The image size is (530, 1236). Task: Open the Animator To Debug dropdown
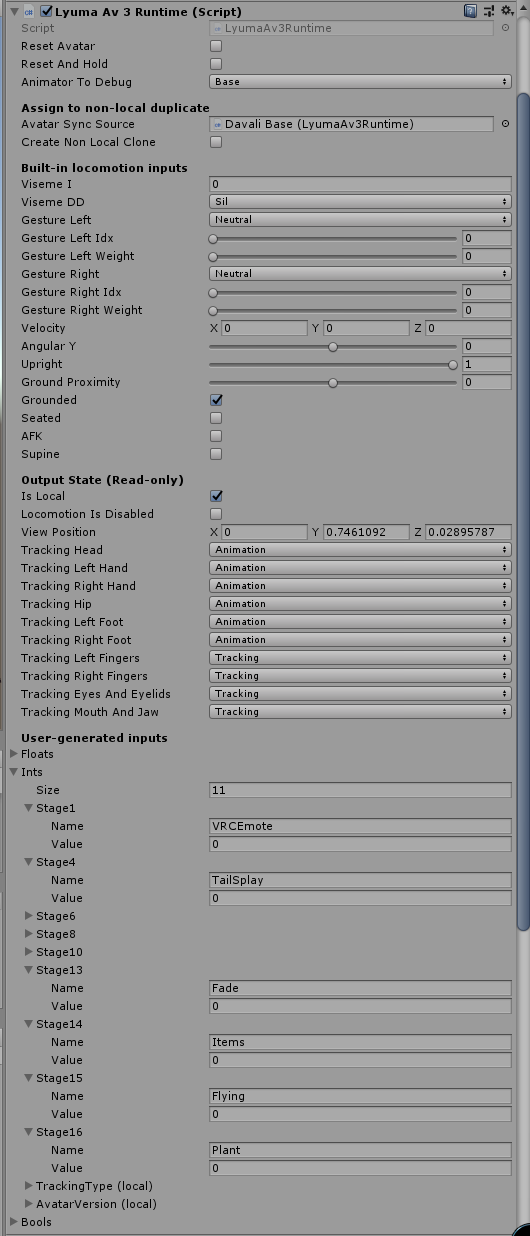[x=360, y=82]
